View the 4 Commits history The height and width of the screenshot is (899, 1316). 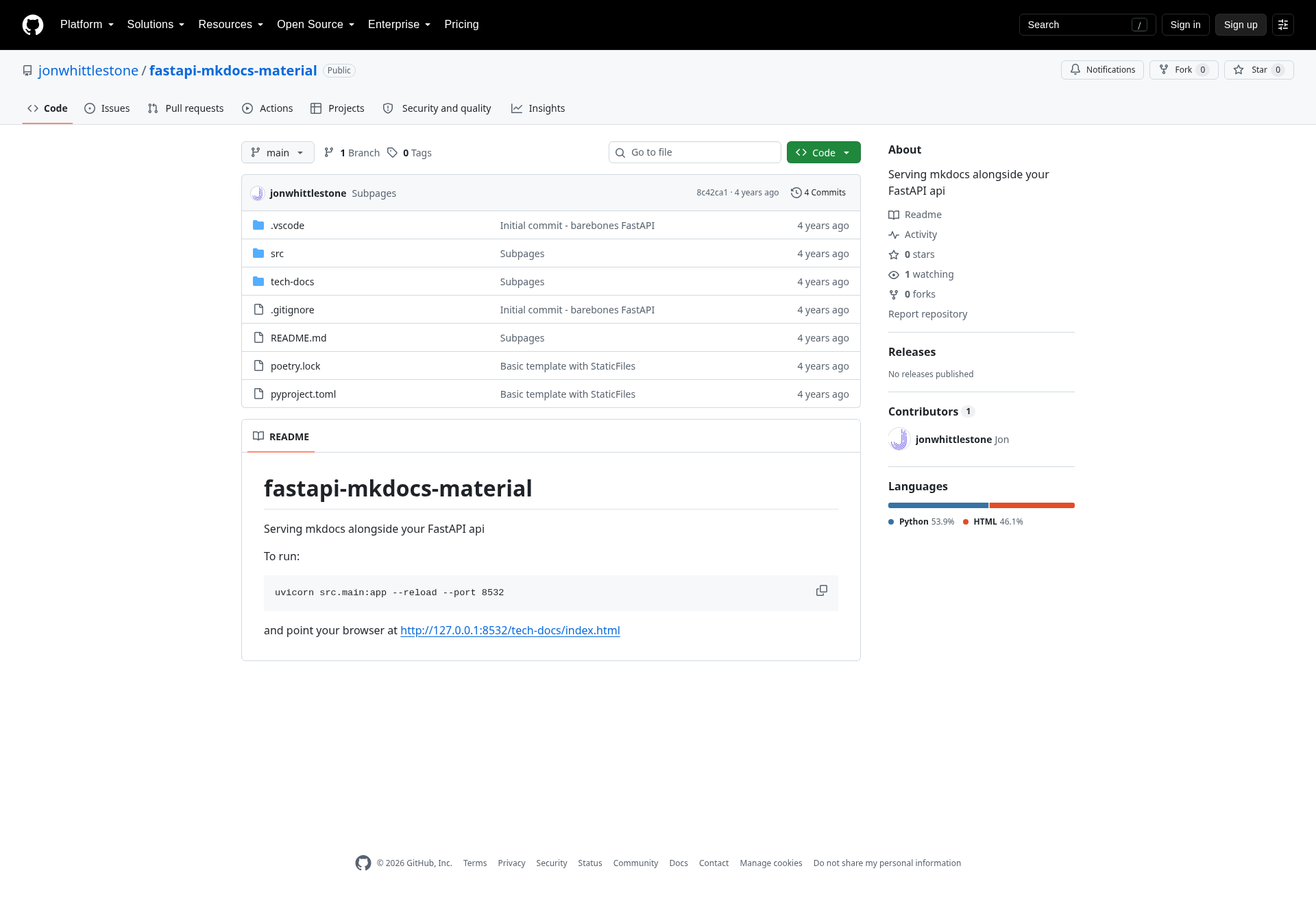click(x=818, y=193)
